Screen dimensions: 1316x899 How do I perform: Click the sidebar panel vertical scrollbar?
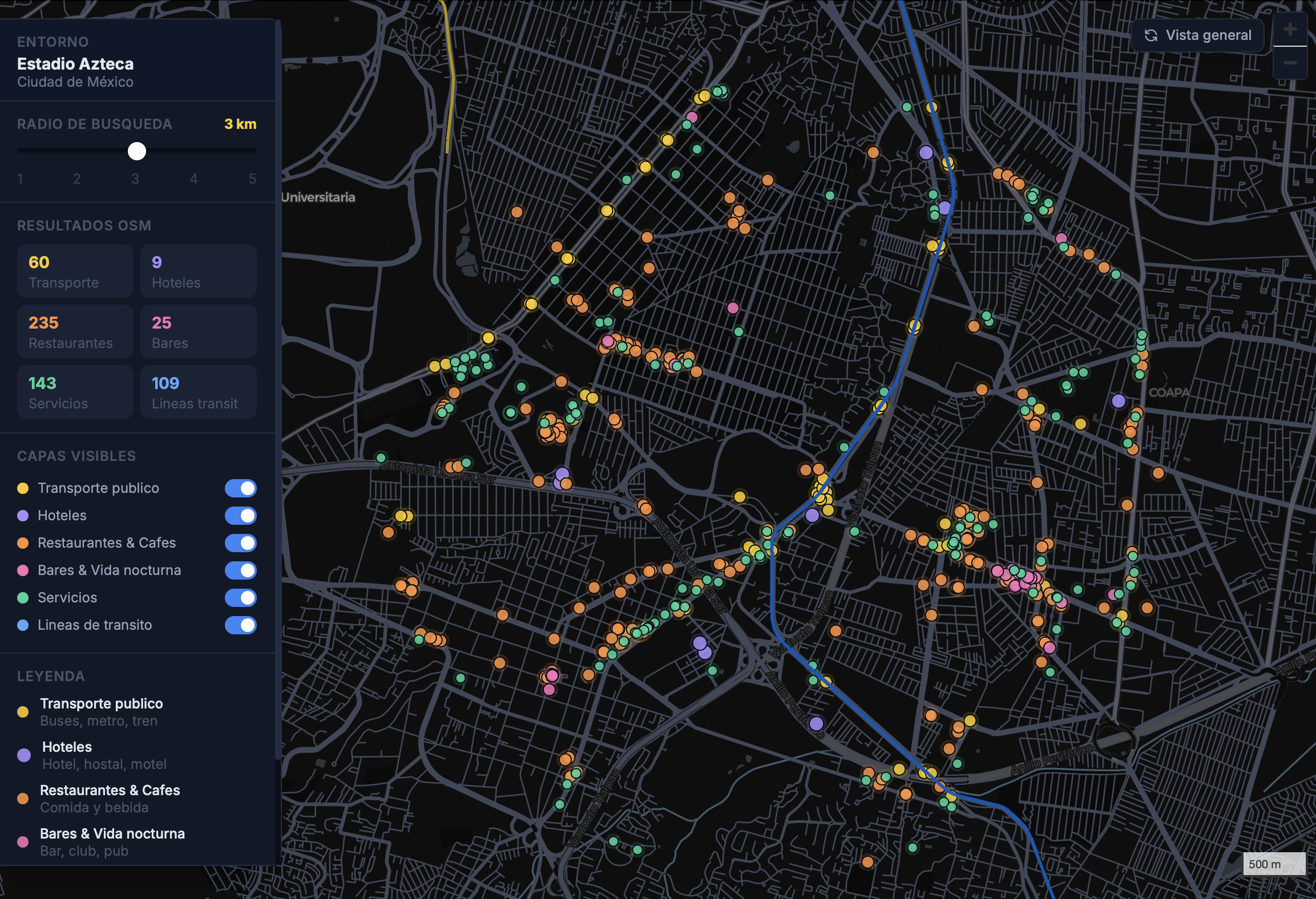[278, 388]
